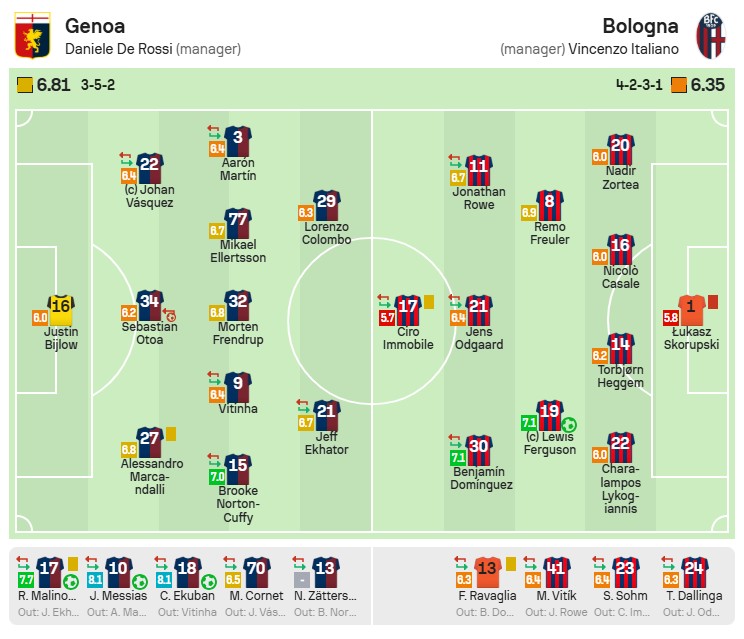Click the Bologna club crest logo
This screenshot has width=744, height=639.
pyautogui.click(x=711, y=35)
